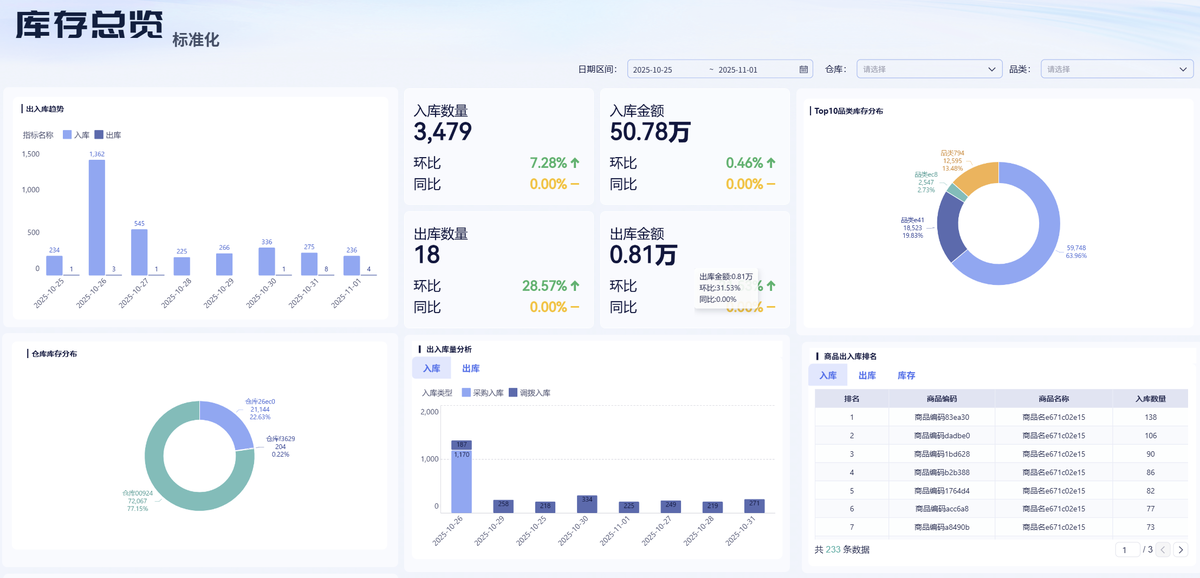Click cell 商品编码1bd628
1200x578 pixels.
coord(942,454)
